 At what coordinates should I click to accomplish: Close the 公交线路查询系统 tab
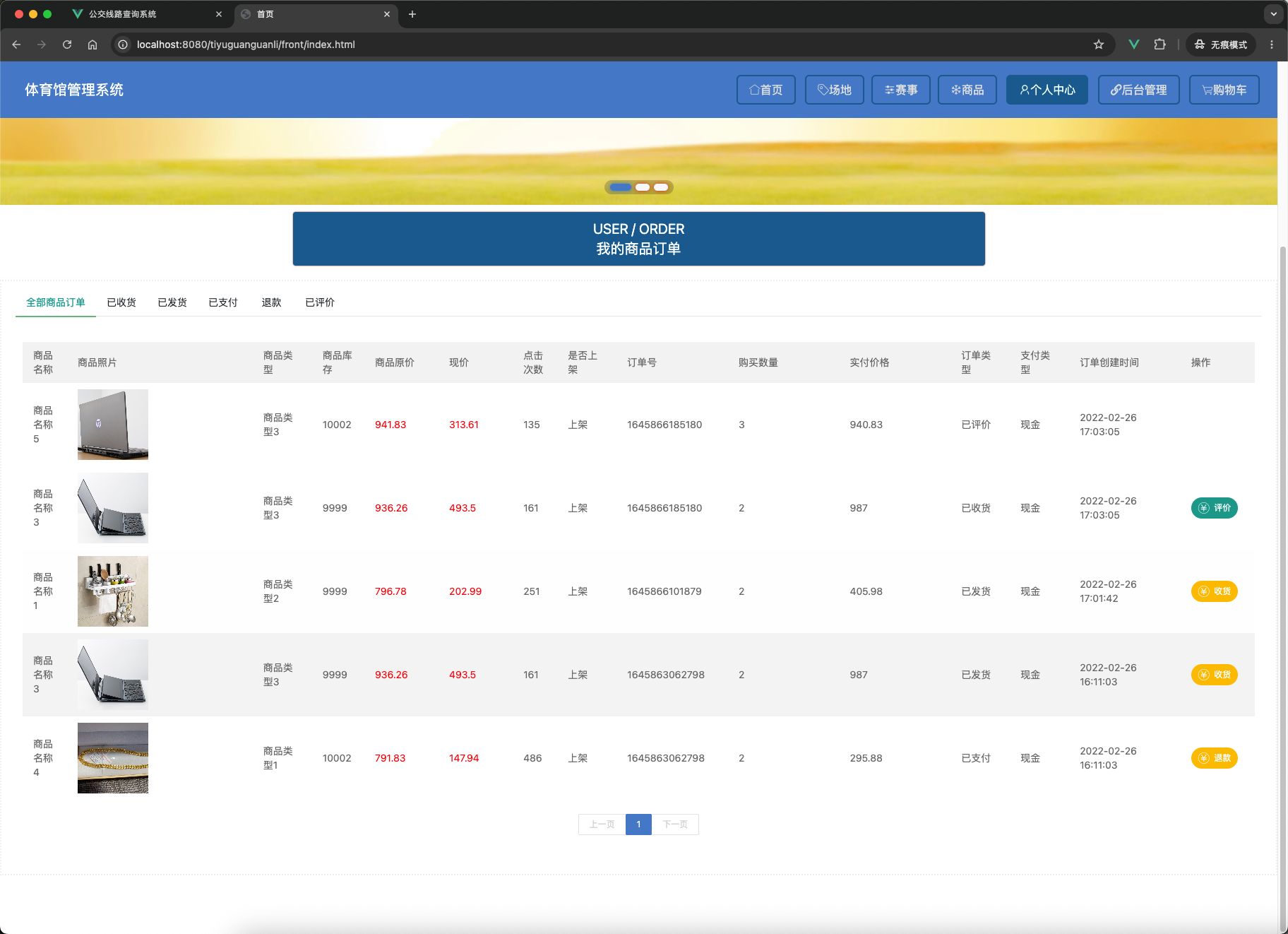click(x=219, y=14)
